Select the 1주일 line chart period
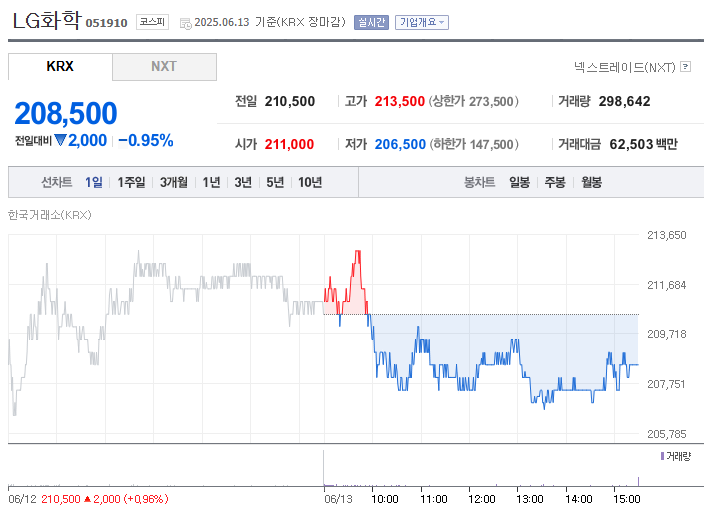This screenshot has height=522, width=704. coord(131,182)
